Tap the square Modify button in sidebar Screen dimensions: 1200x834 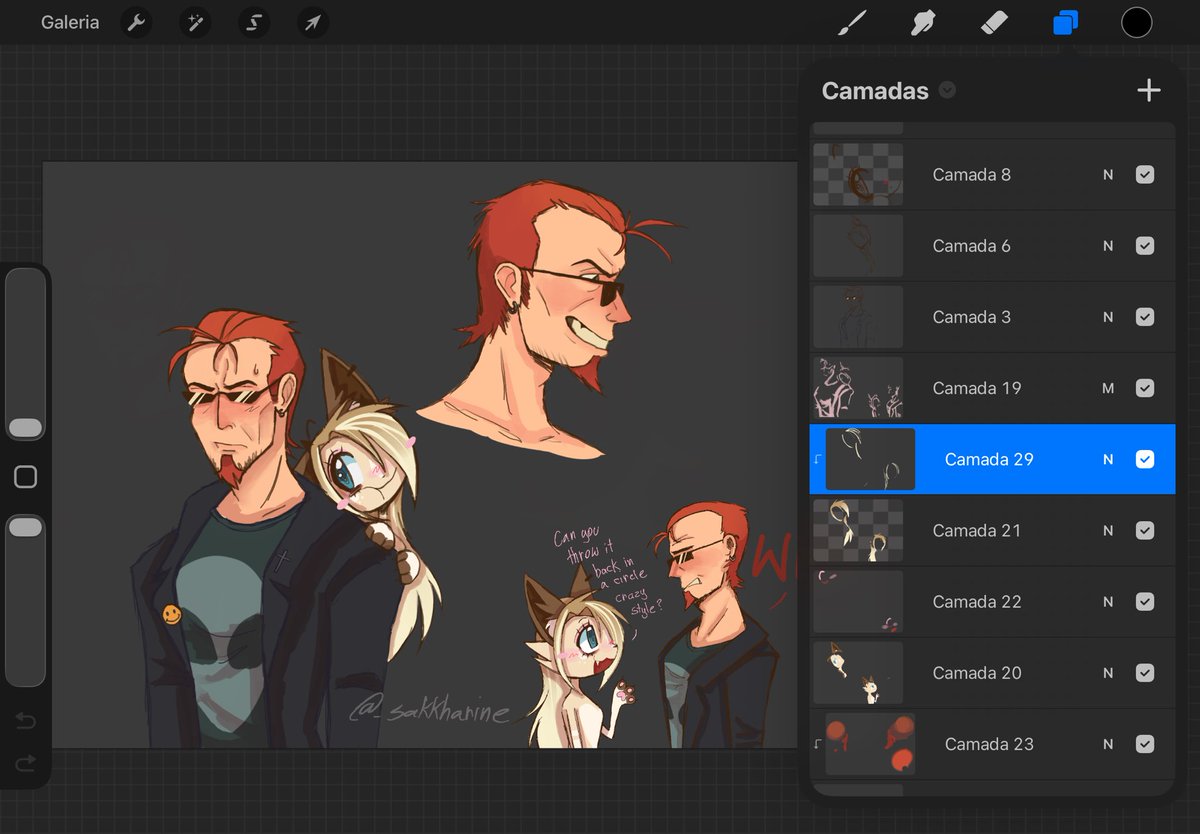[26, 477]
